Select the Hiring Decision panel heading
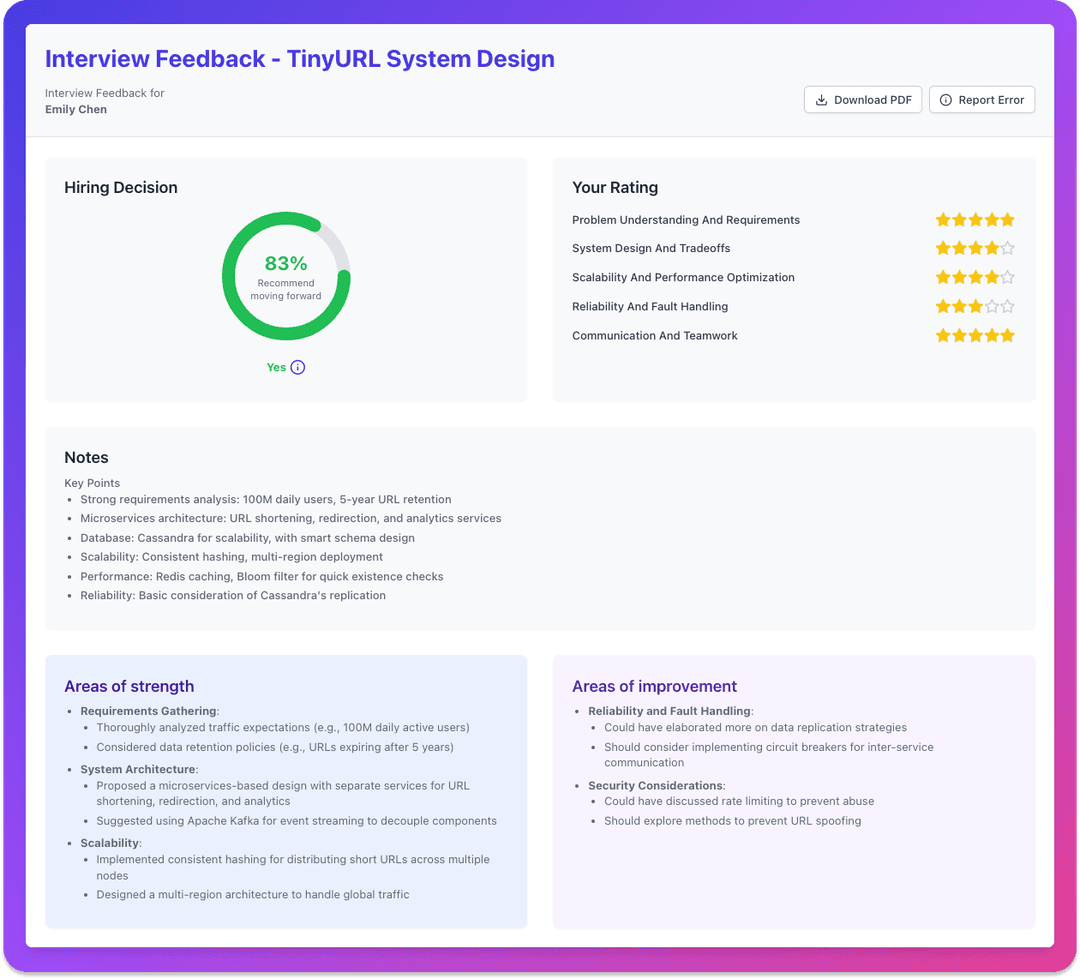The width and height of the screenshot is (1080, 979). pyautogui.click(x=120, y=187)
